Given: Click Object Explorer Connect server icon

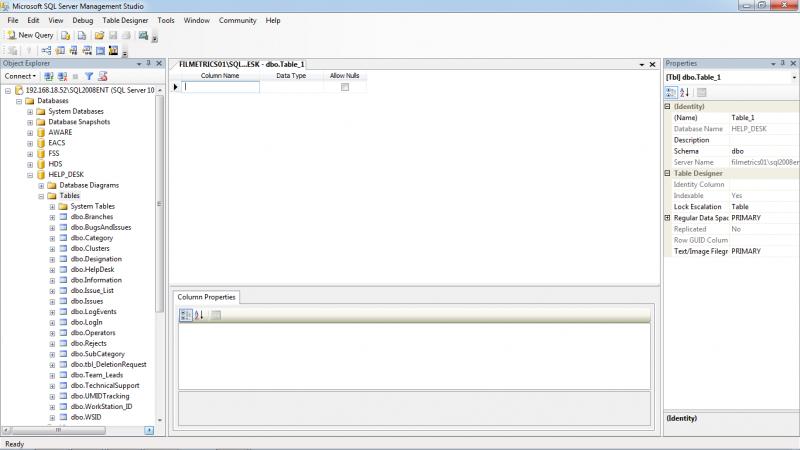Looking at the screenshot, I should click(x=49, y=76).
